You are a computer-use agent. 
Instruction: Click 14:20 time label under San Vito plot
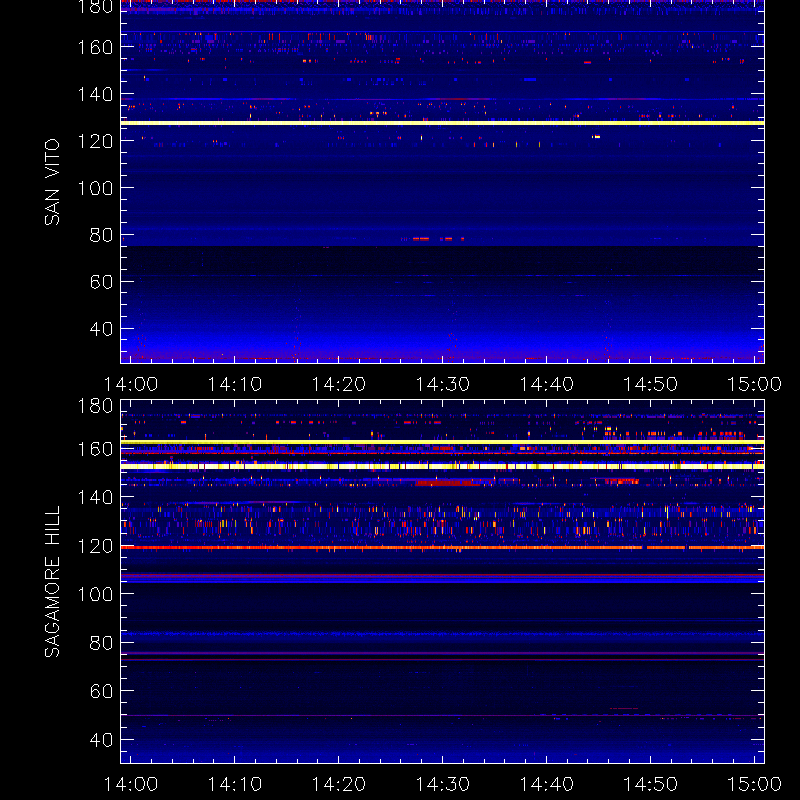click(x=339, y=384)
